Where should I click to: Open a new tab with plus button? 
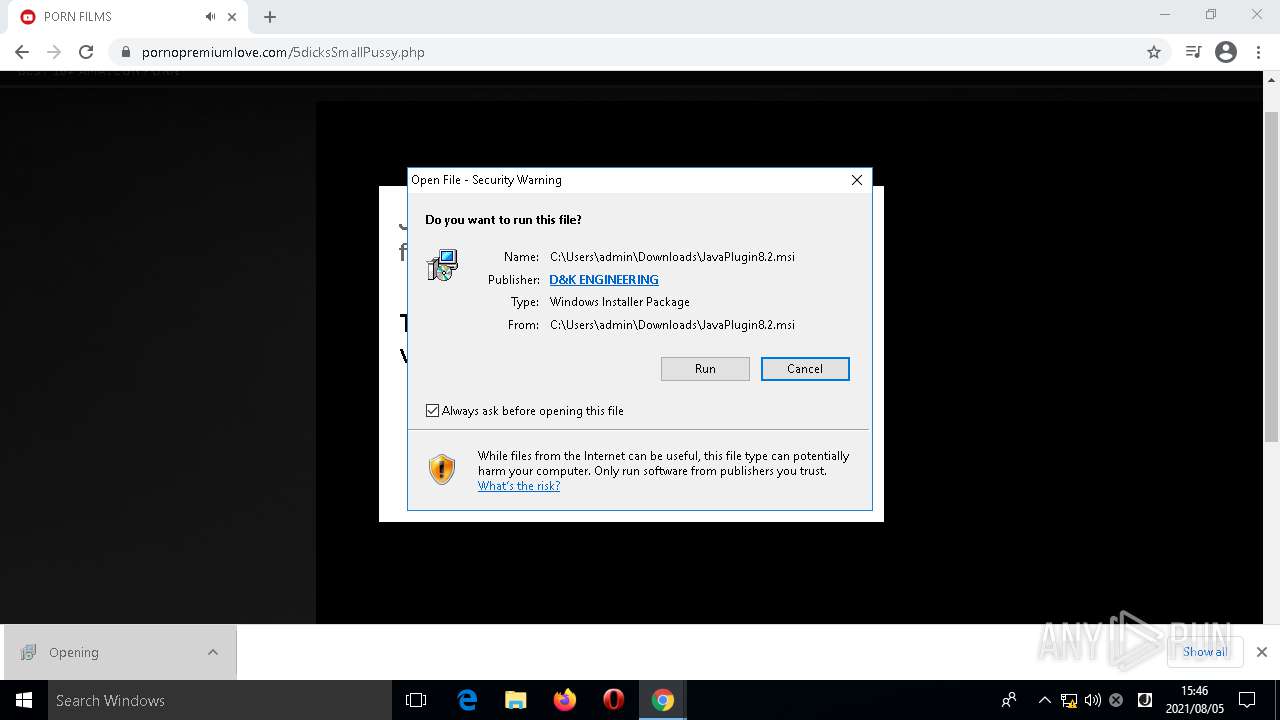(x=270, y=17)
